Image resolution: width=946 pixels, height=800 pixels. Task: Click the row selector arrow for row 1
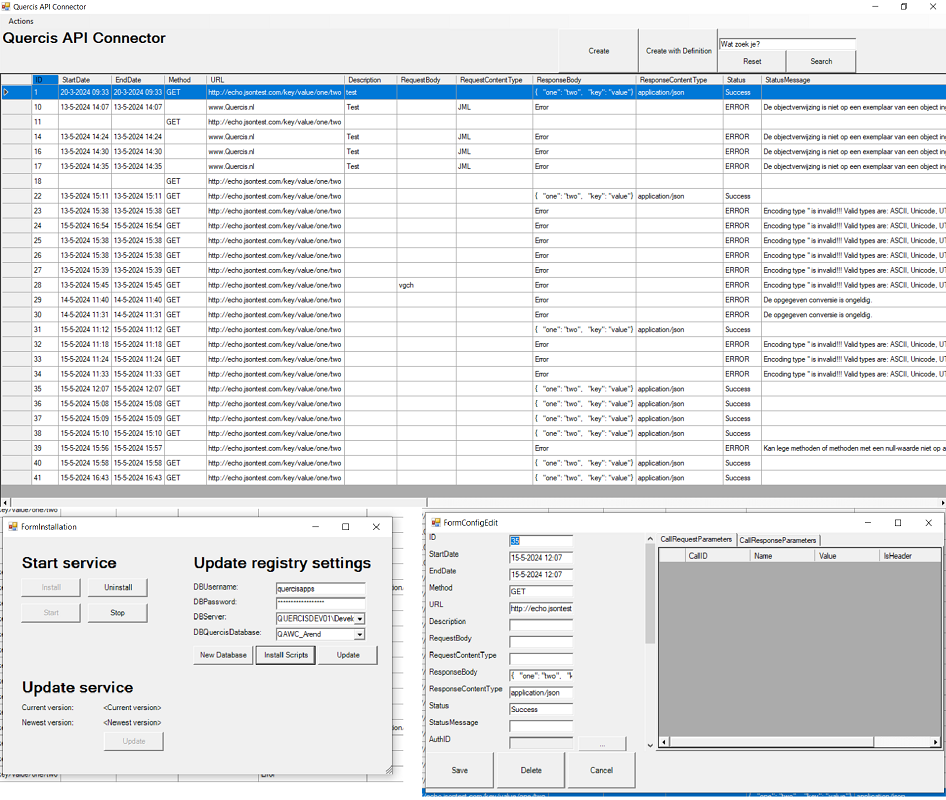(8, 92)
